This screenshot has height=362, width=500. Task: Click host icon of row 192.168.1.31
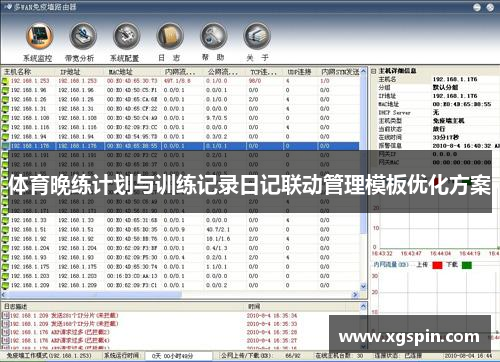5,109
